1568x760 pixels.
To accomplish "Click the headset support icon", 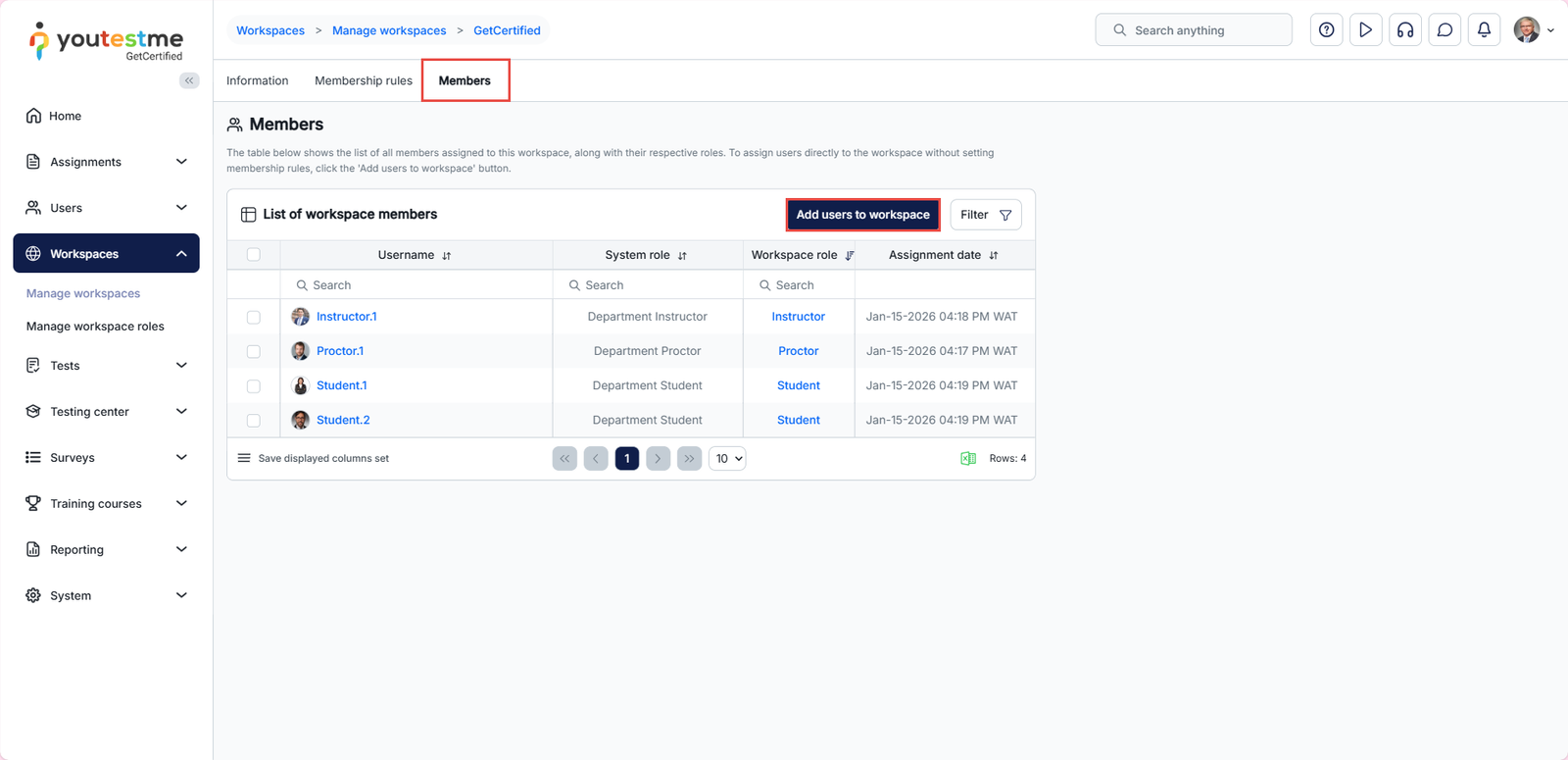I will 1405,30.
